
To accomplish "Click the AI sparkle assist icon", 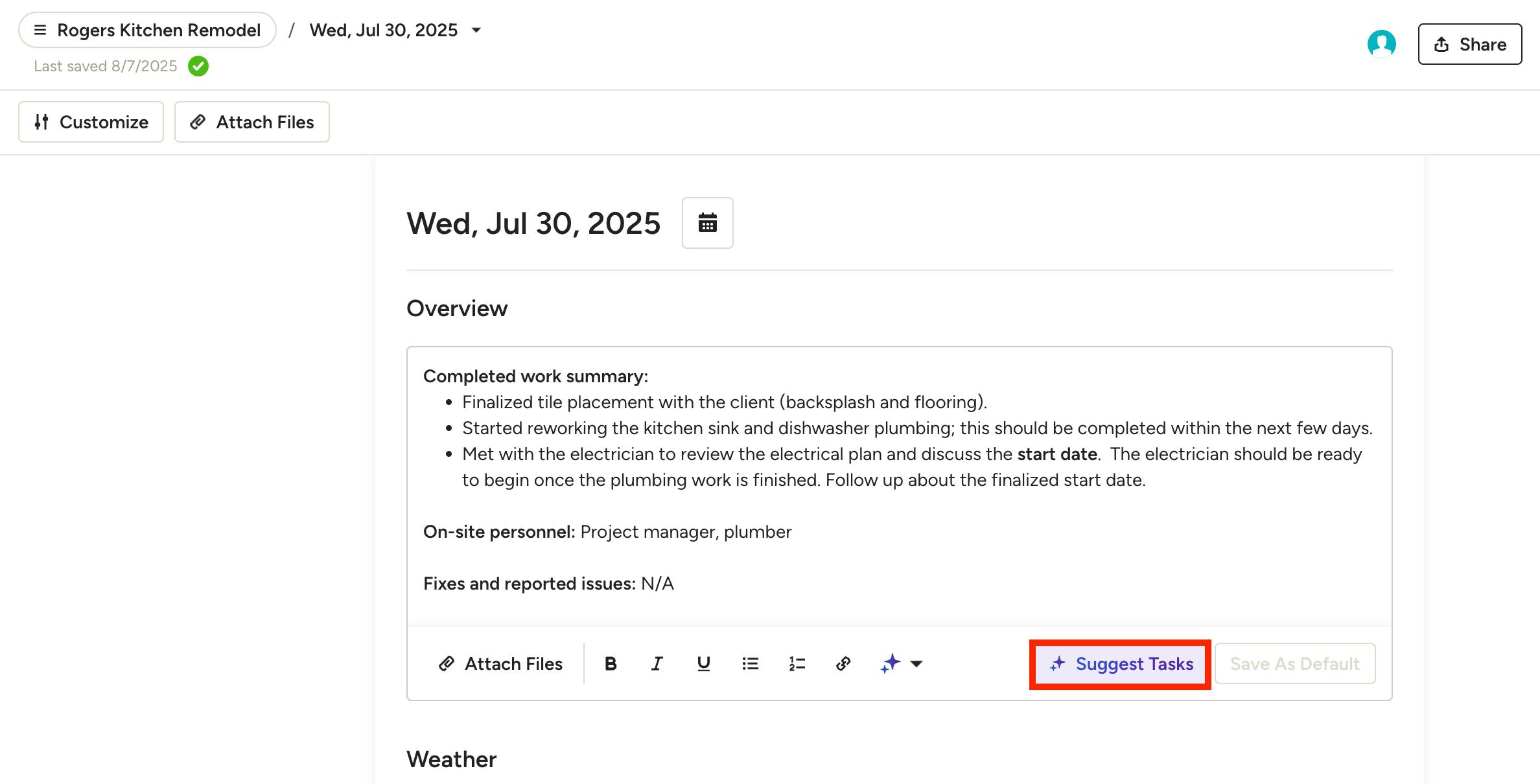I will coord(891,663).
